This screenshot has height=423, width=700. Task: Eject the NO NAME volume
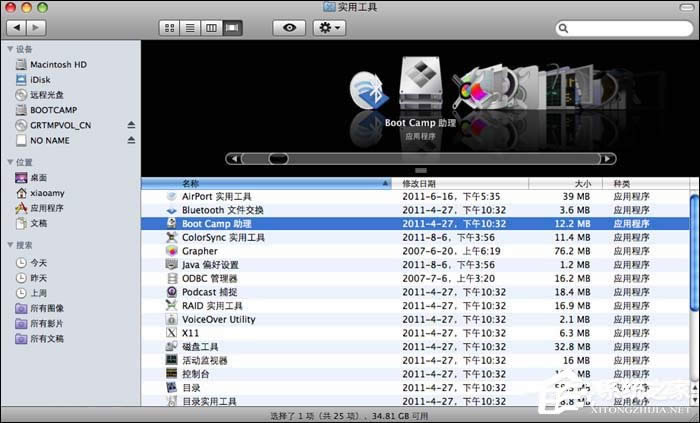tap(131, 141)
